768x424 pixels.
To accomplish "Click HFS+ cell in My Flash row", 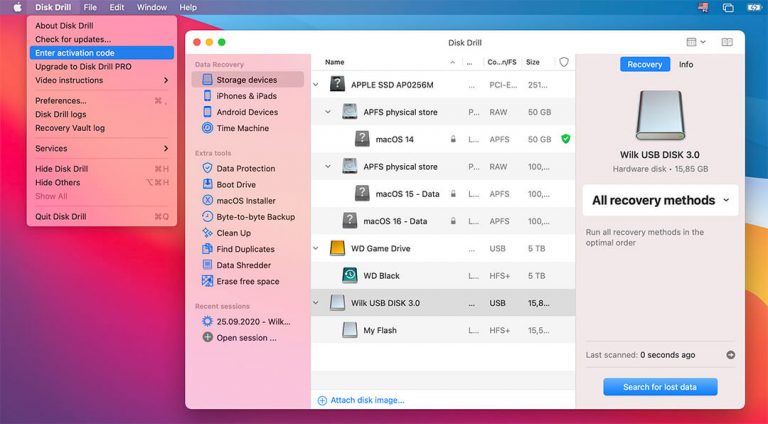I will (500, 331).
